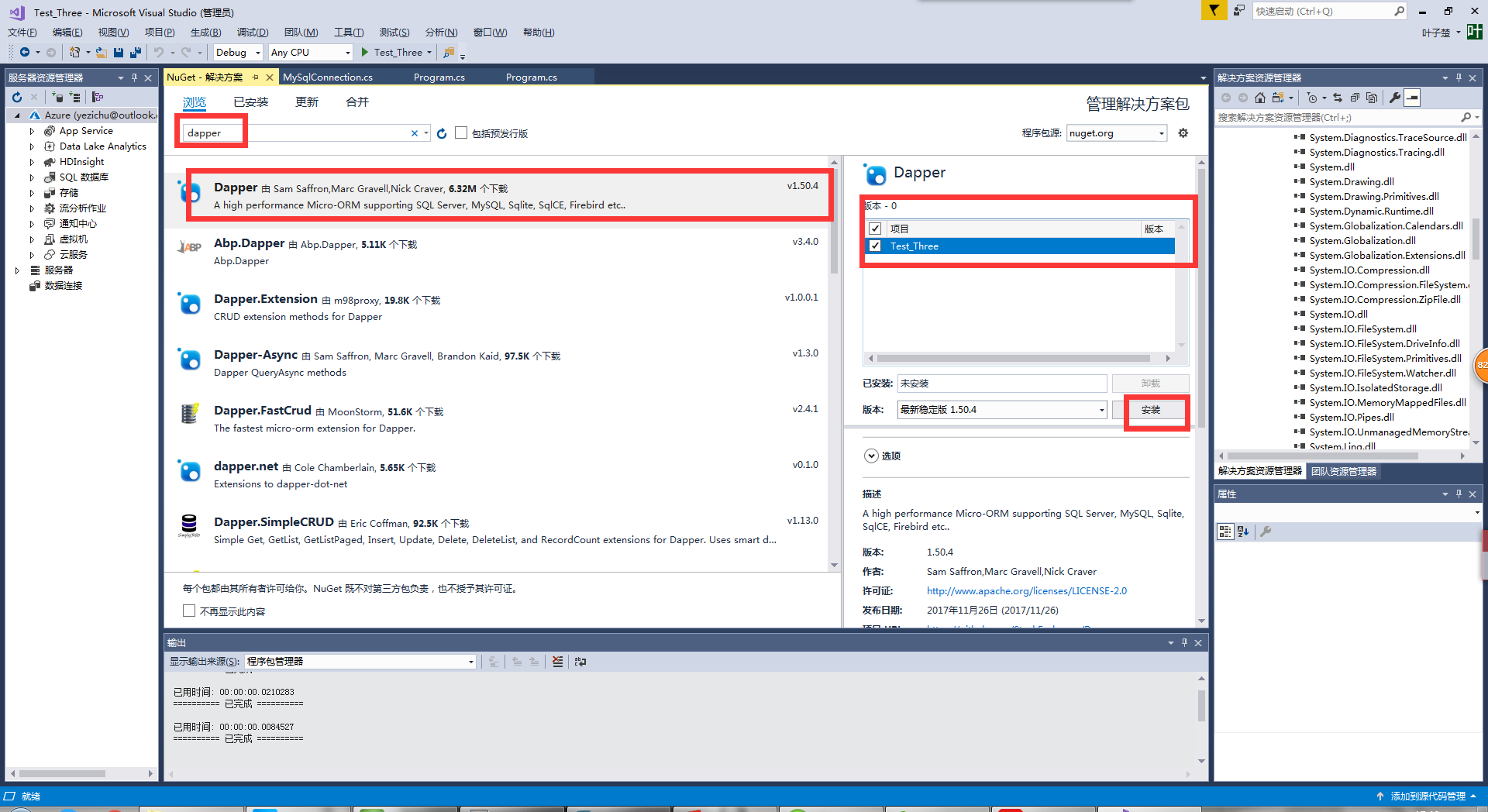Viewport: 1488px width, 812px height.
Task: Open the Apache license link
Action: click(1027, 590)
